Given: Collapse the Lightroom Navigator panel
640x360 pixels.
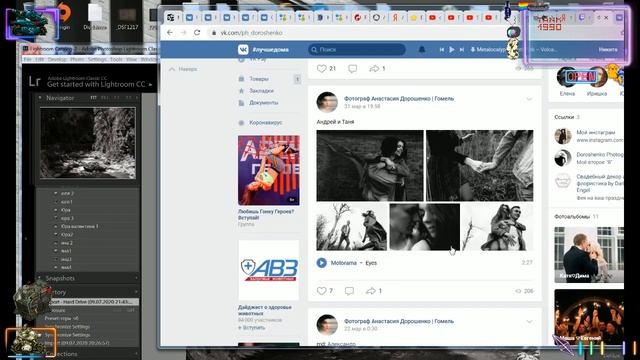Looking at the screenshot, I should [x=40, y=98].
